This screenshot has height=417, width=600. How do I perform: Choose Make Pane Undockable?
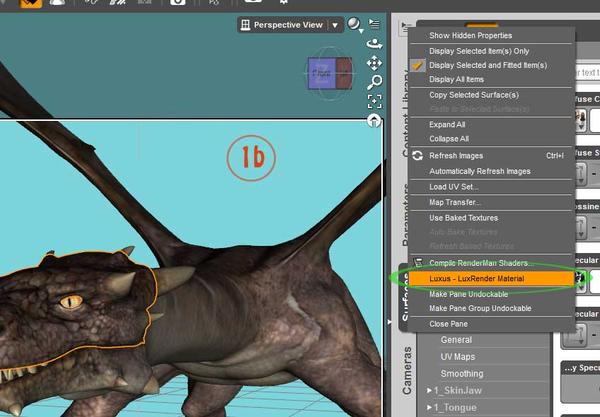point(468,294)
